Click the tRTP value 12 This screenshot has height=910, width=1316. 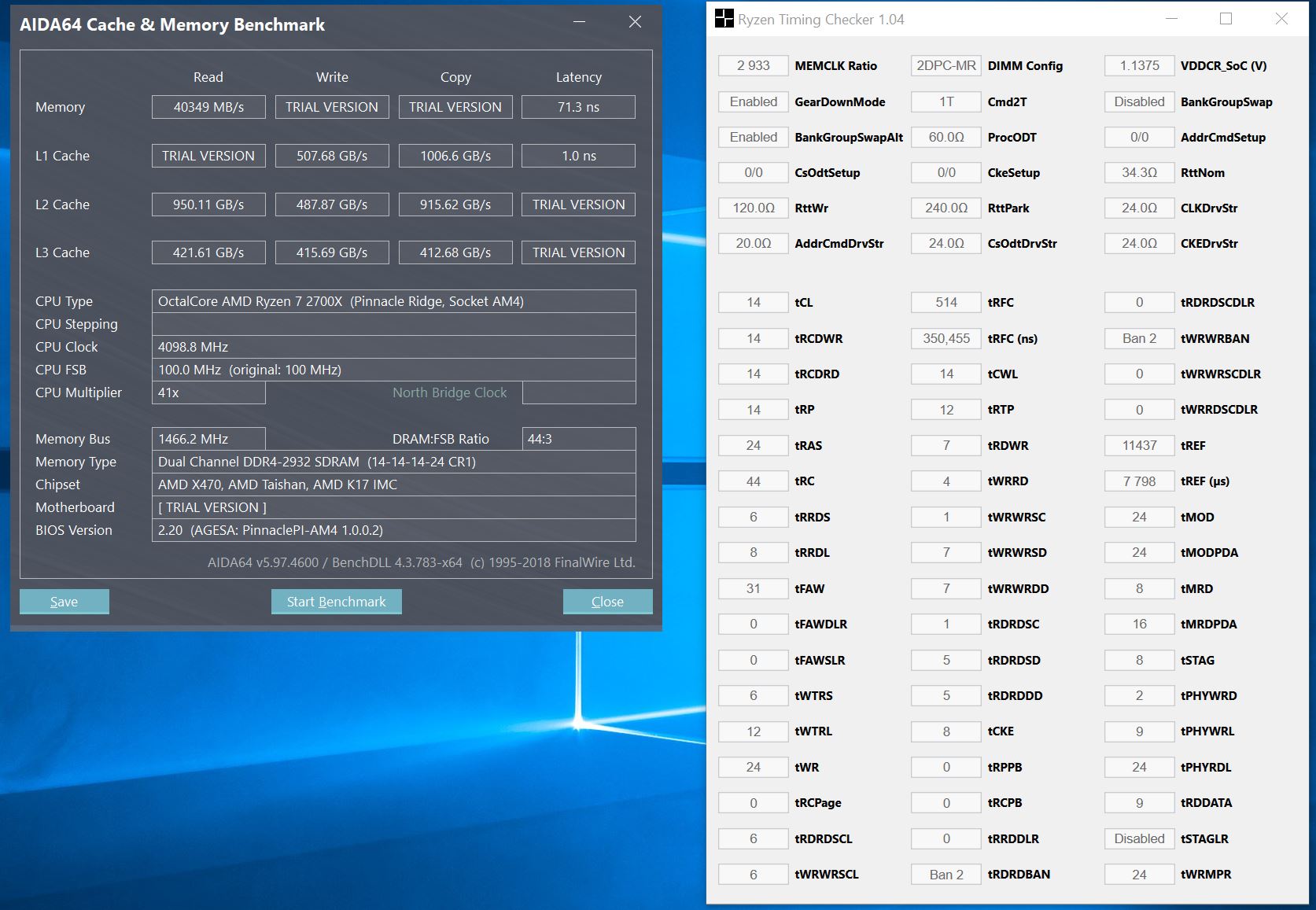click(946, 410)
